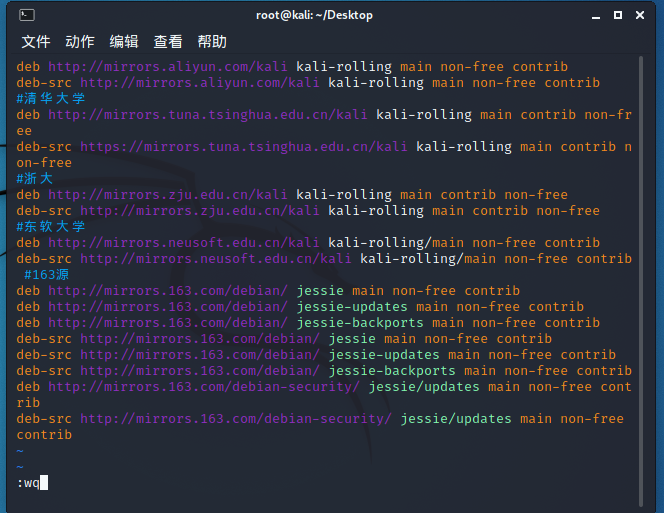The height and width of the screenshot is (513, 664).
Task: Maximize the terminal window
Action: coord(618,15)
